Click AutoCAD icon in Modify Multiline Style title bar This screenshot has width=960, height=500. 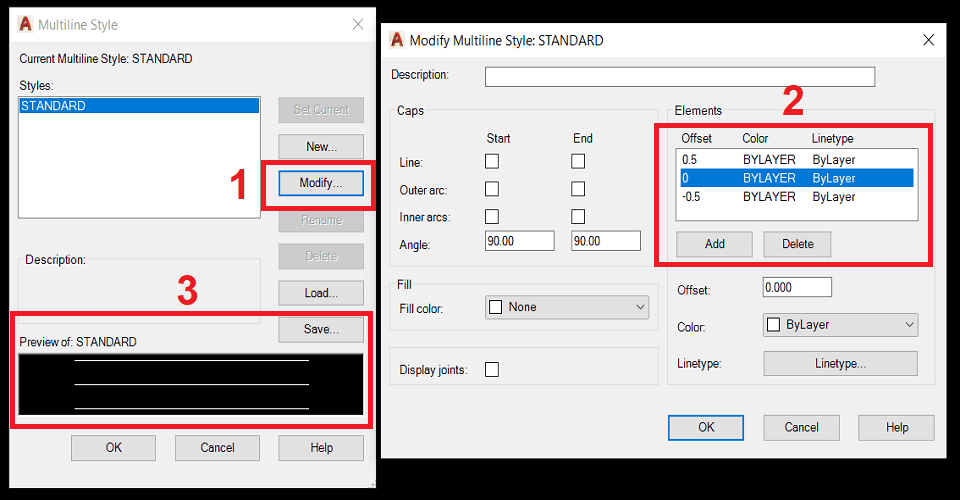coord(397,40)
